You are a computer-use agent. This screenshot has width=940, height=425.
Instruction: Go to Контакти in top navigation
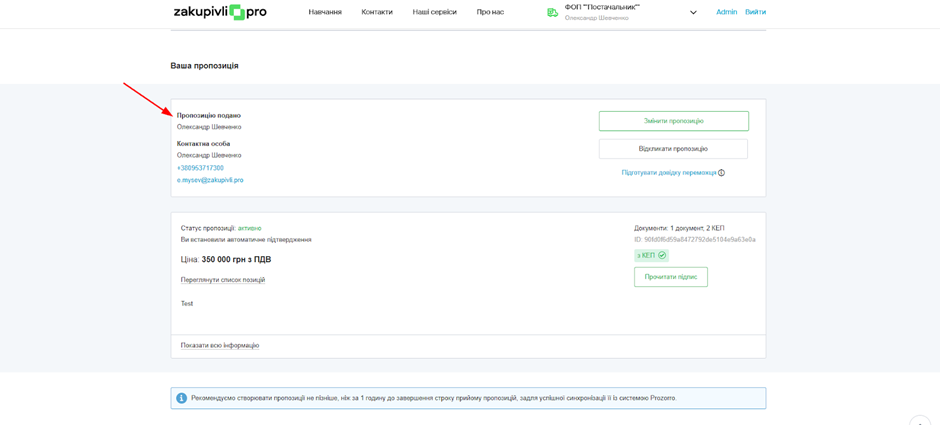(377, 12)
